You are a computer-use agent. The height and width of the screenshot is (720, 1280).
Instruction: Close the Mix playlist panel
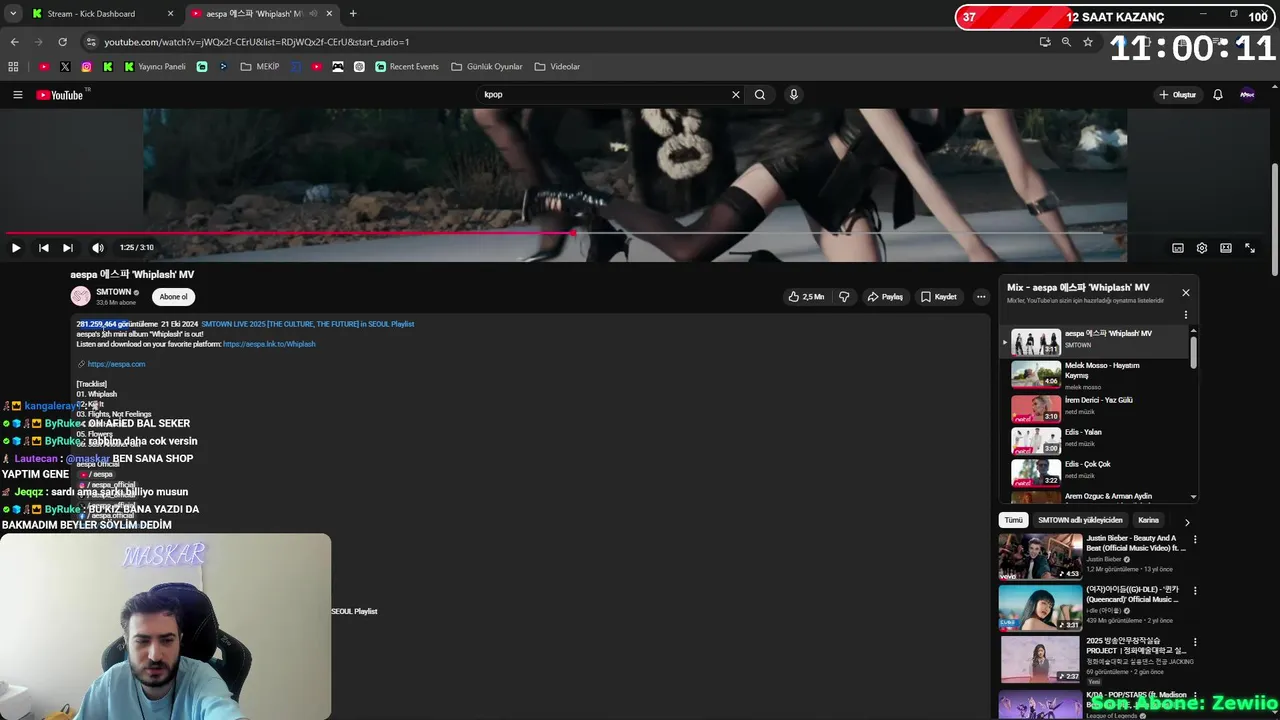click(1186, 293)
